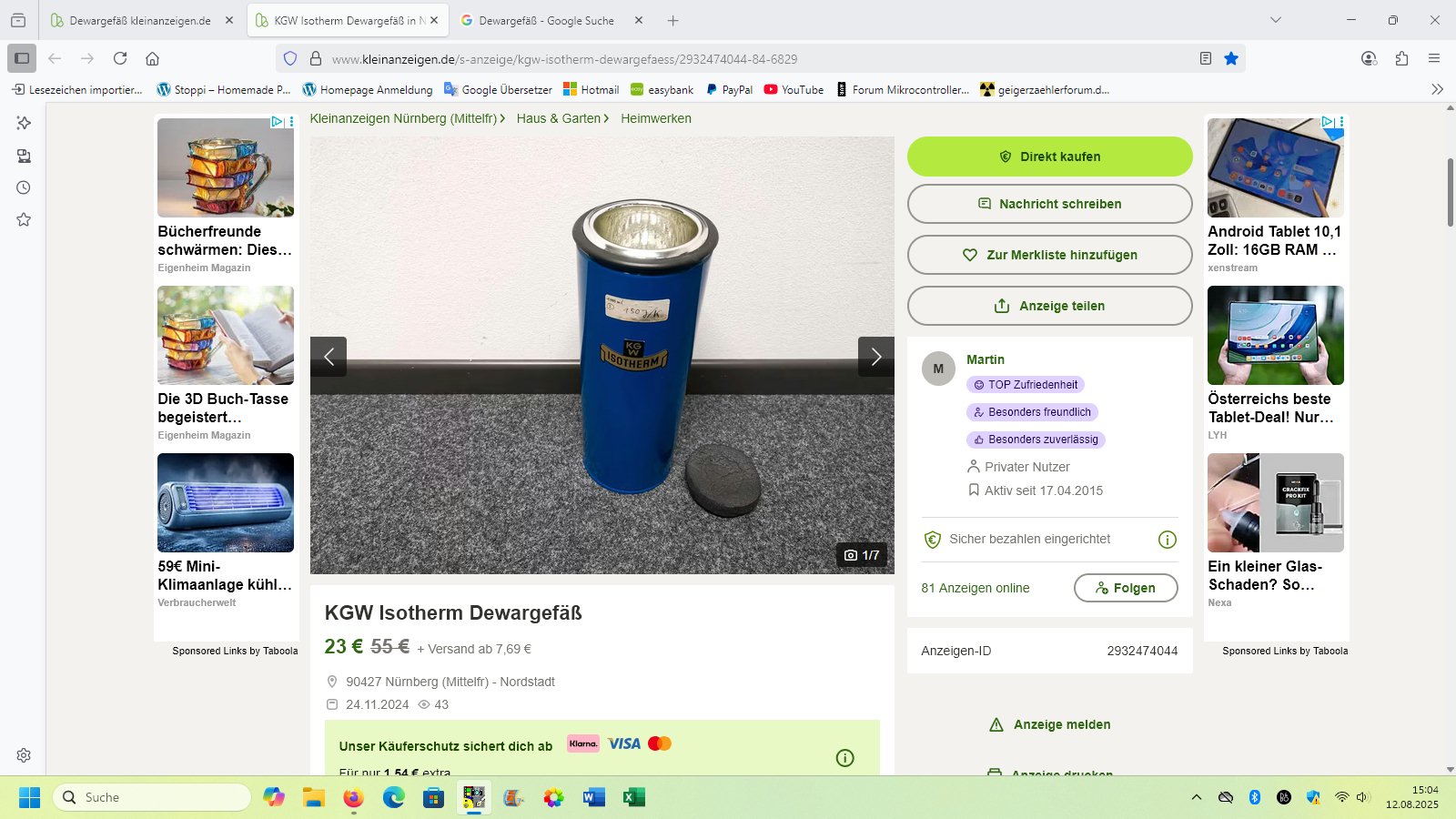Add listing via Zur Merkliste hinzufügen
The height and width of the screenshot is (819, 1456).
(x=1049, y=255)
